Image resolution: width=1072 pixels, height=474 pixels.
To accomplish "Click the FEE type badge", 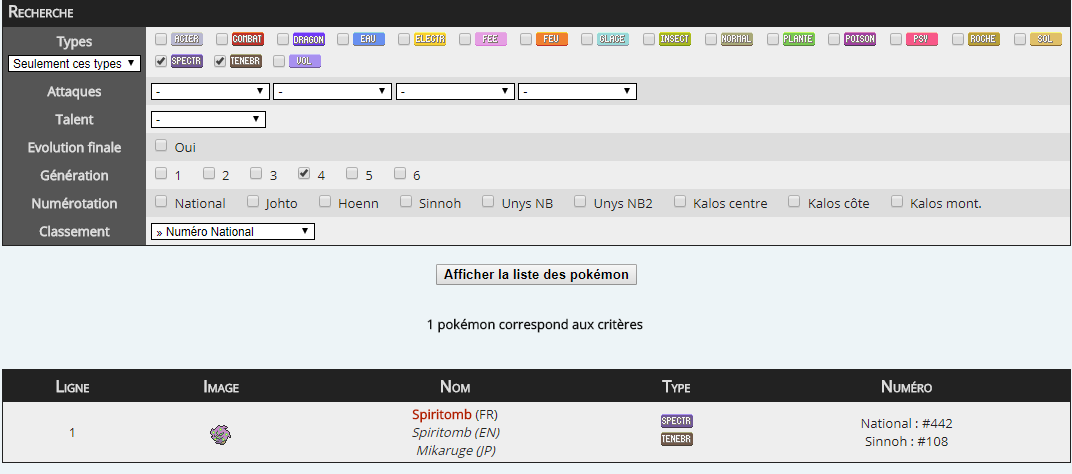I will (490, 39).
